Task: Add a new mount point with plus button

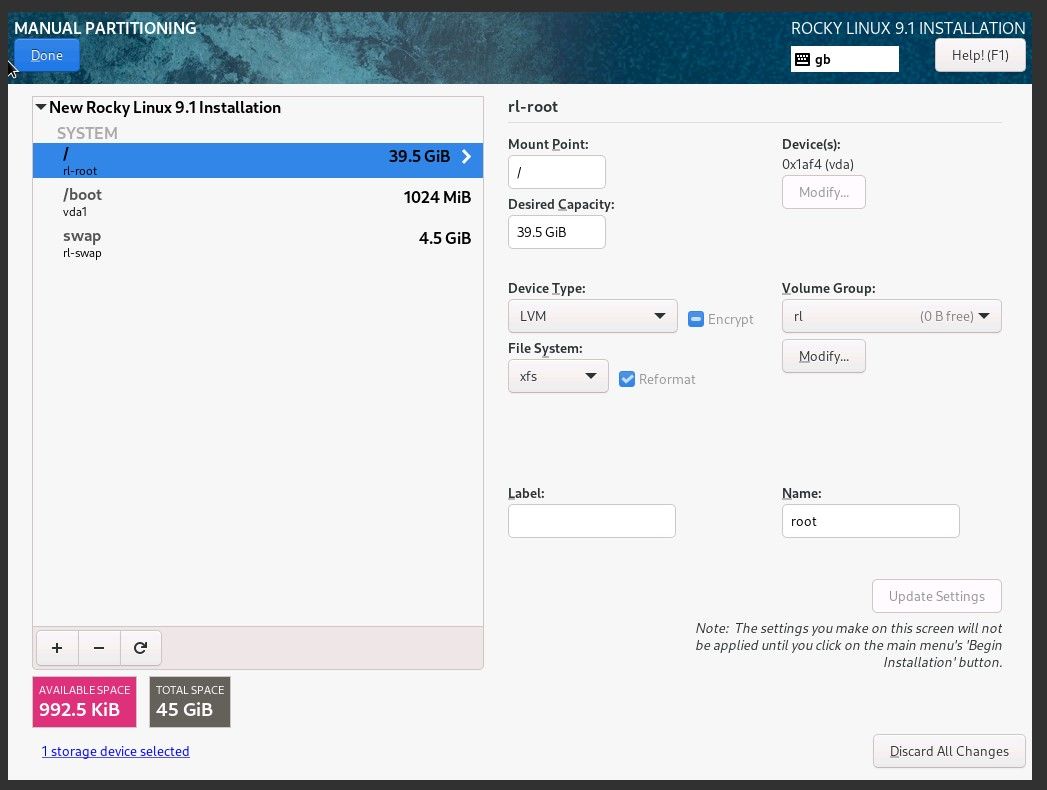Action: pyautogui.click(x=57, y=648)
